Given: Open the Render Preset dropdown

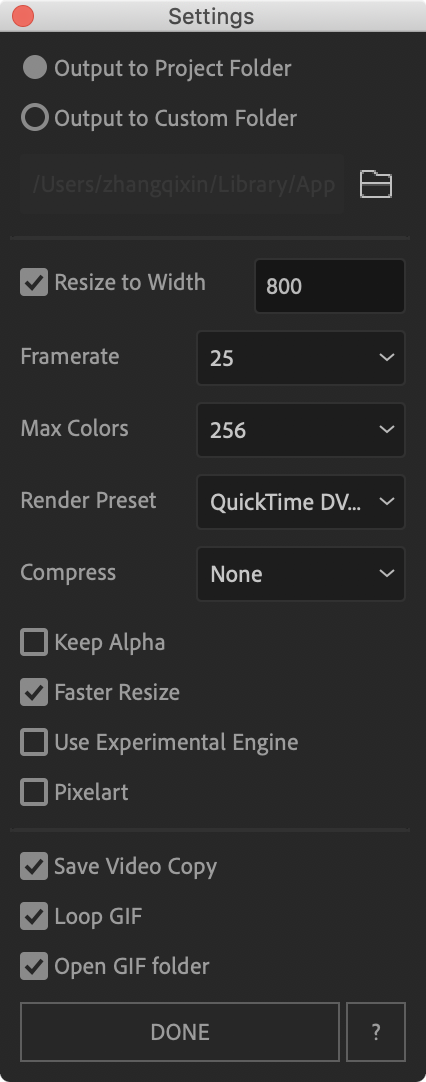Looking at the screenshot, I should point(301,502).
